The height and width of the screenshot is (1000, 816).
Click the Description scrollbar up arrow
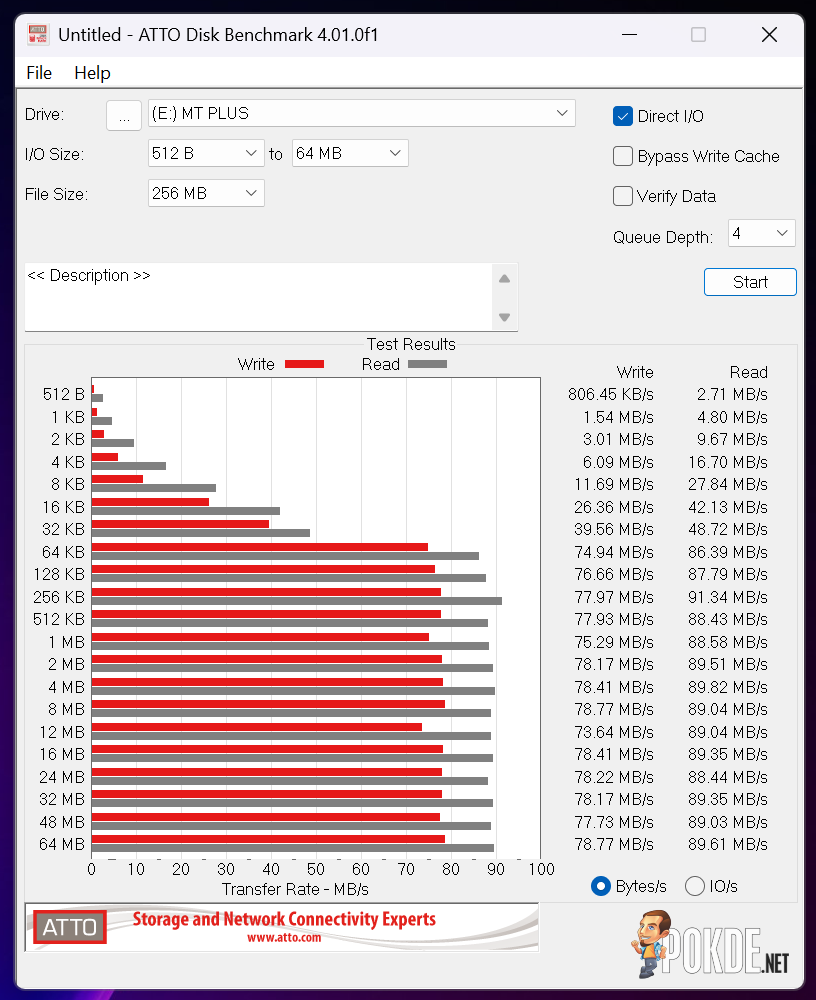pos(505,279)
